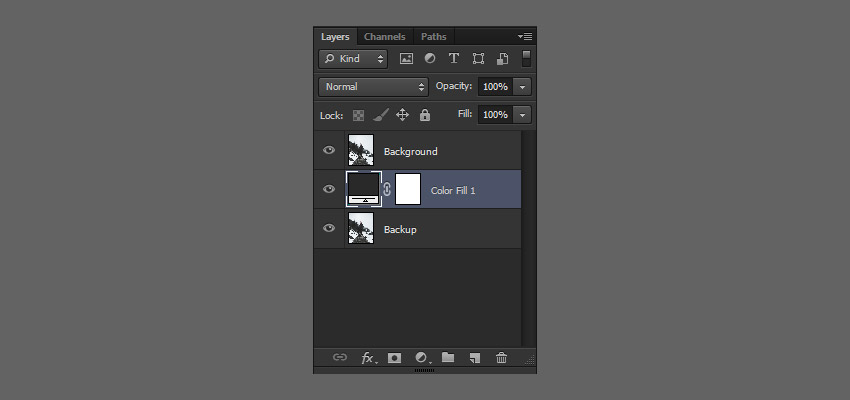Select the Backup layer name

400,229
